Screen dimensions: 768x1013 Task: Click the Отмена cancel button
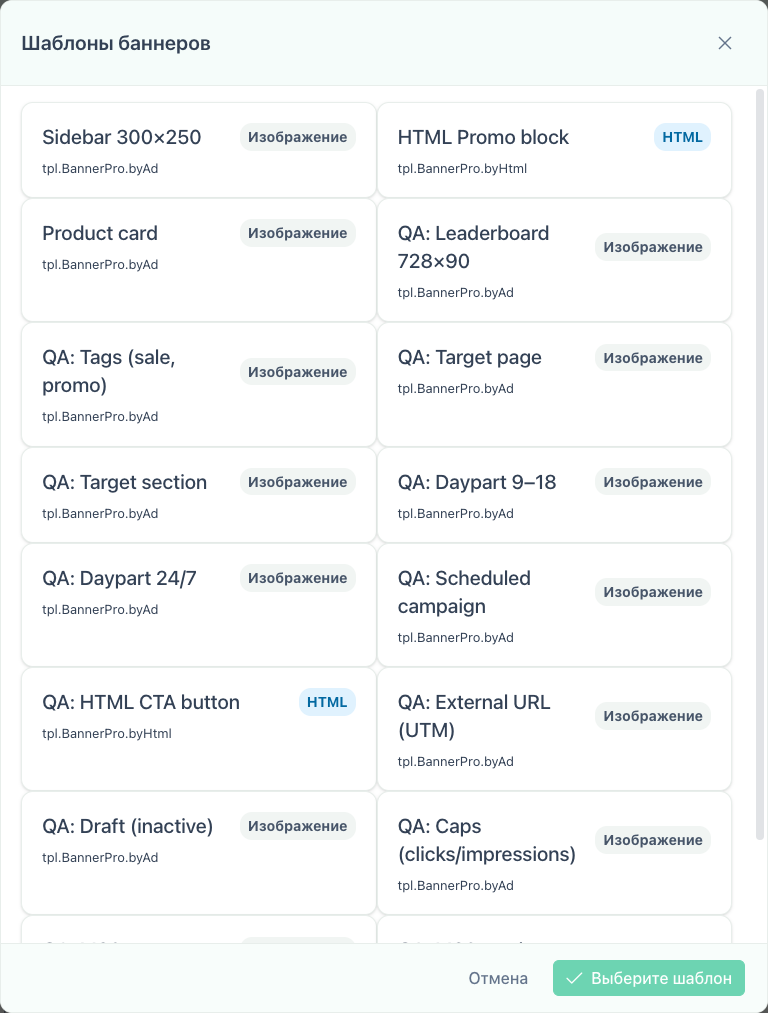point(498,978)
